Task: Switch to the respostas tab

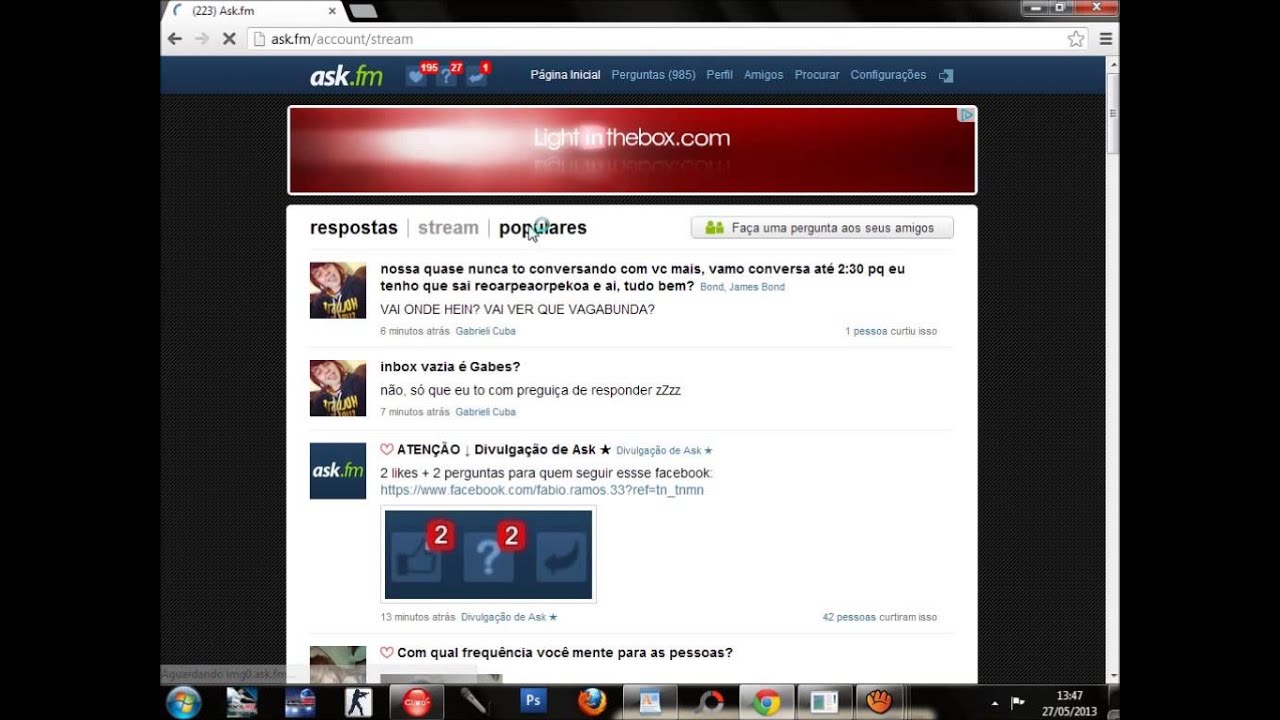Action: (x=354, y=228)
